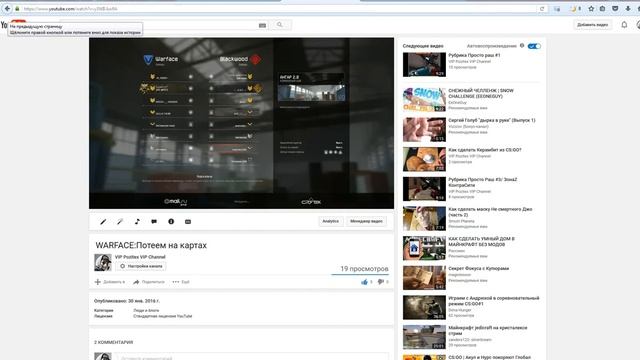Open the annotations speech bubble icon
The image size is (640, 360).
point(154,222)
